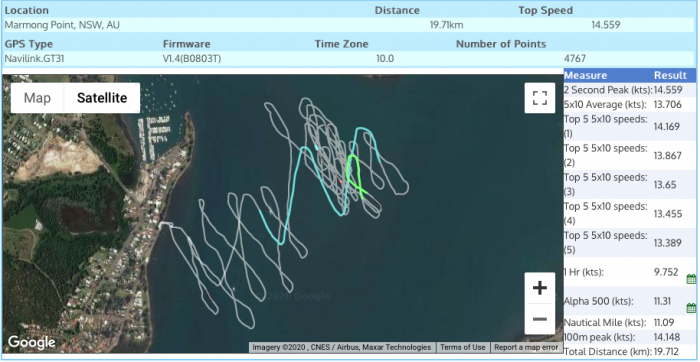
Task: Click the Result column header
Action: point(670,75)
